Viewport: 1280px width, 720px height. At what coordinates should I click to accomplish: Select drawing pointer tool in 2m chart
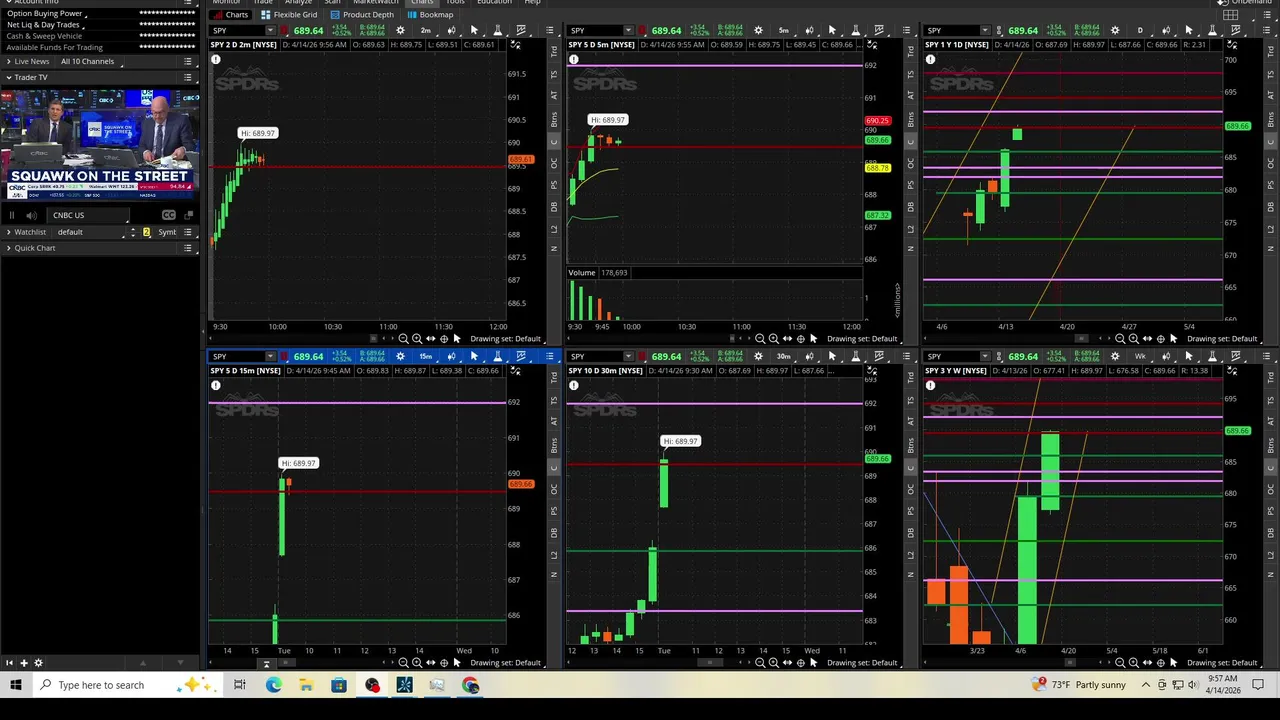pyautogui.click(x=474, y=31)
